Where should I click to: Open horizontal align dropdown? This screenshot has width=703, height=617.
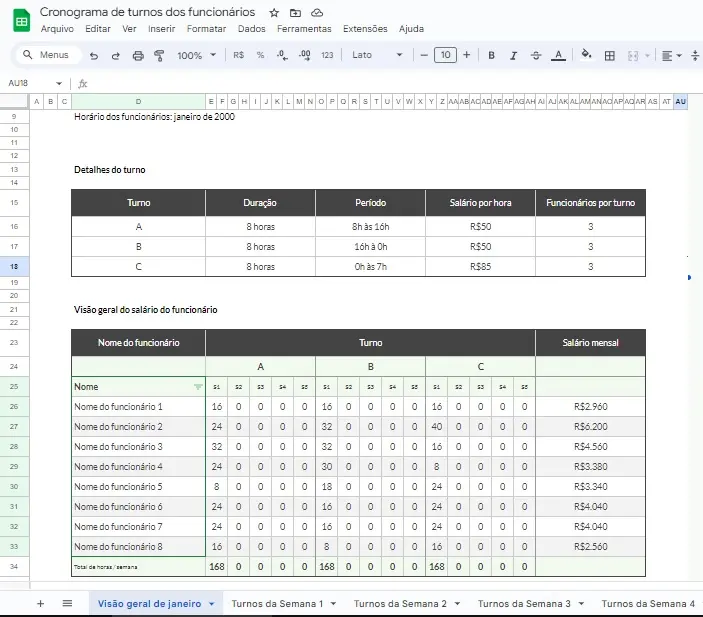pyautogui.click(x=672, y=56)
